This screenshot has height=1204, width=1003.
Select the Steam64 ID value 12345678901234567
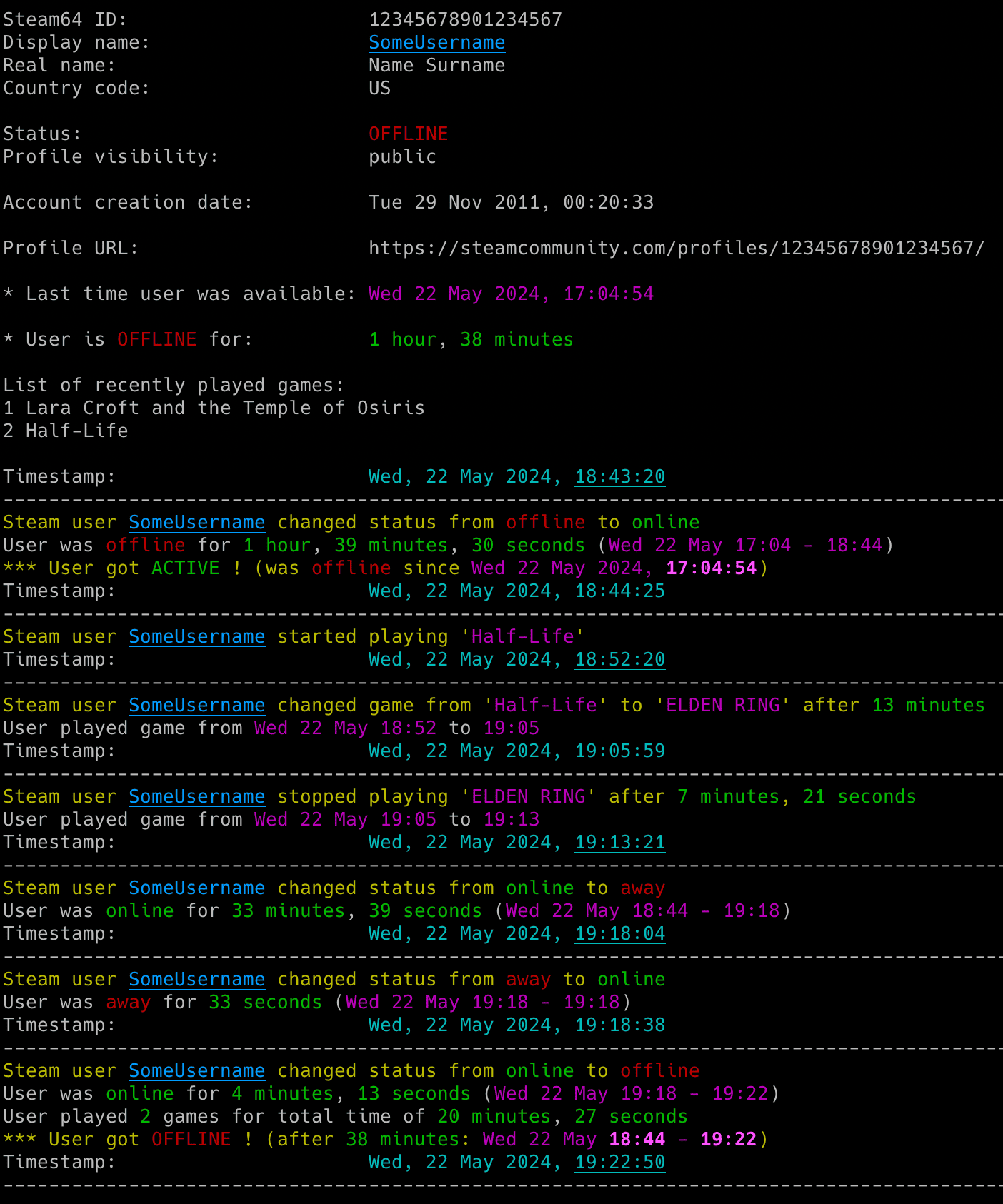coord(466,19)
